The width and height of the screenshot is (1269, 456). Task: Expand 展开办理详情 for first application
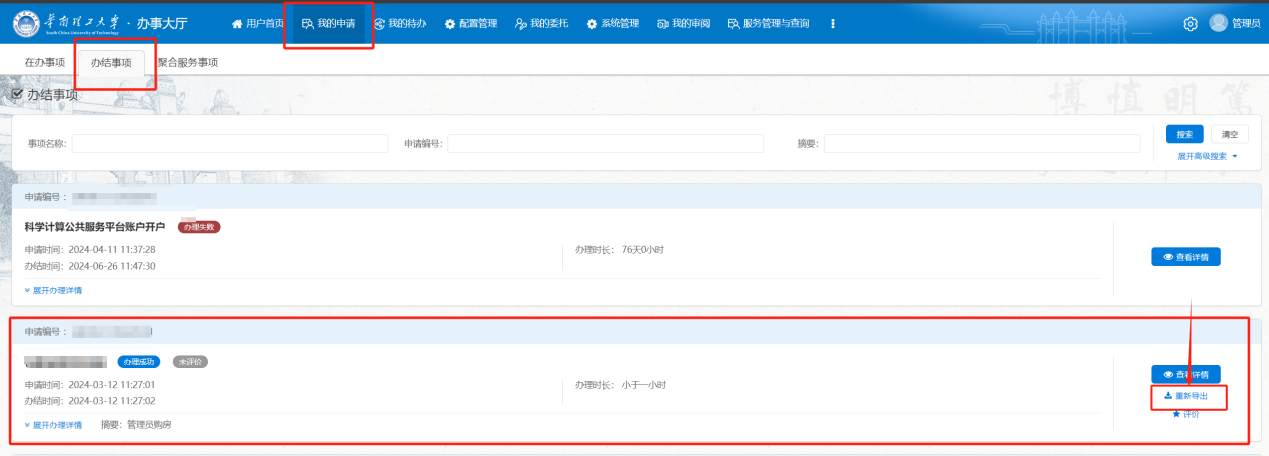click(54, 290)
